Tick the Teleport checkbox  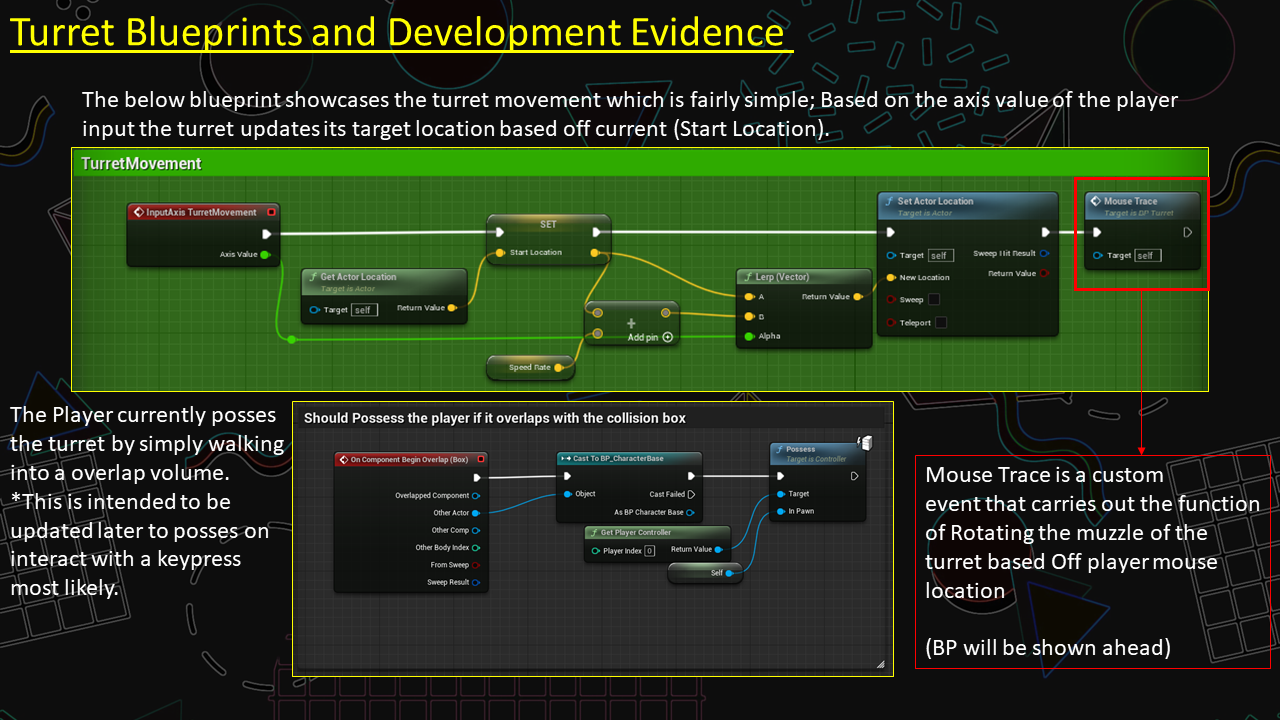940,322
